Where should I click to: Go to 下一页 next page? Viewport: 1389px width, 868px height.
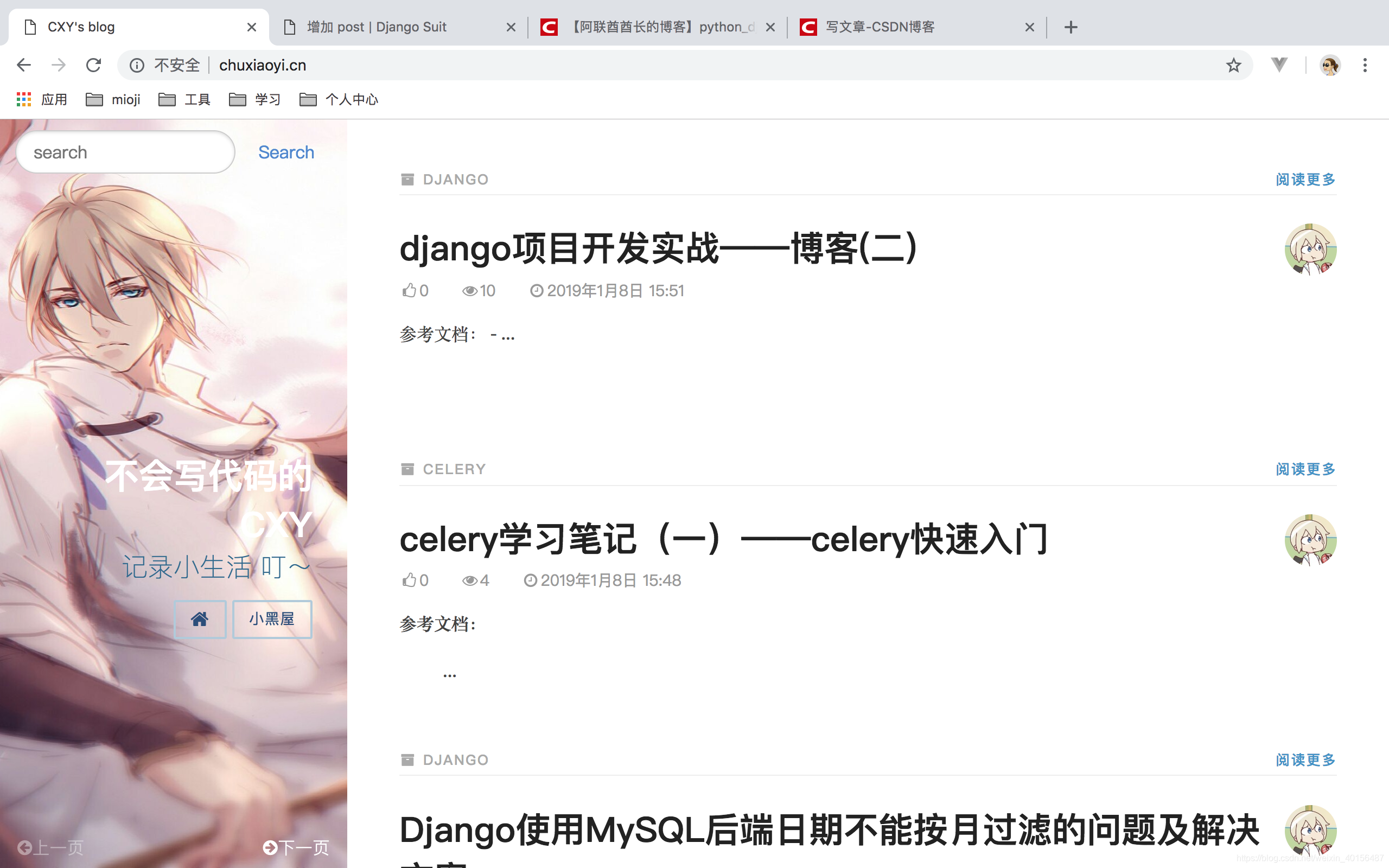pos(296,847)
